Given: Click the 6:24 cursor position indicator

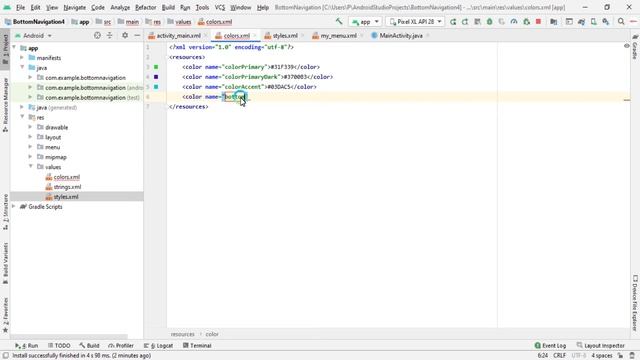Looking at the screenshot, I should [542, 356].
